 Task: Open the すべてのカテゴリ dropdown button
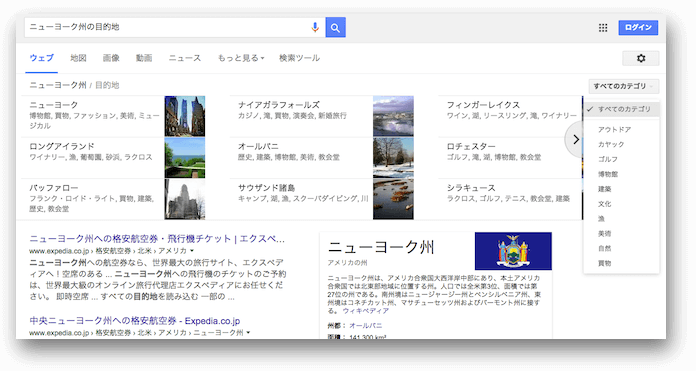[624, 86]
